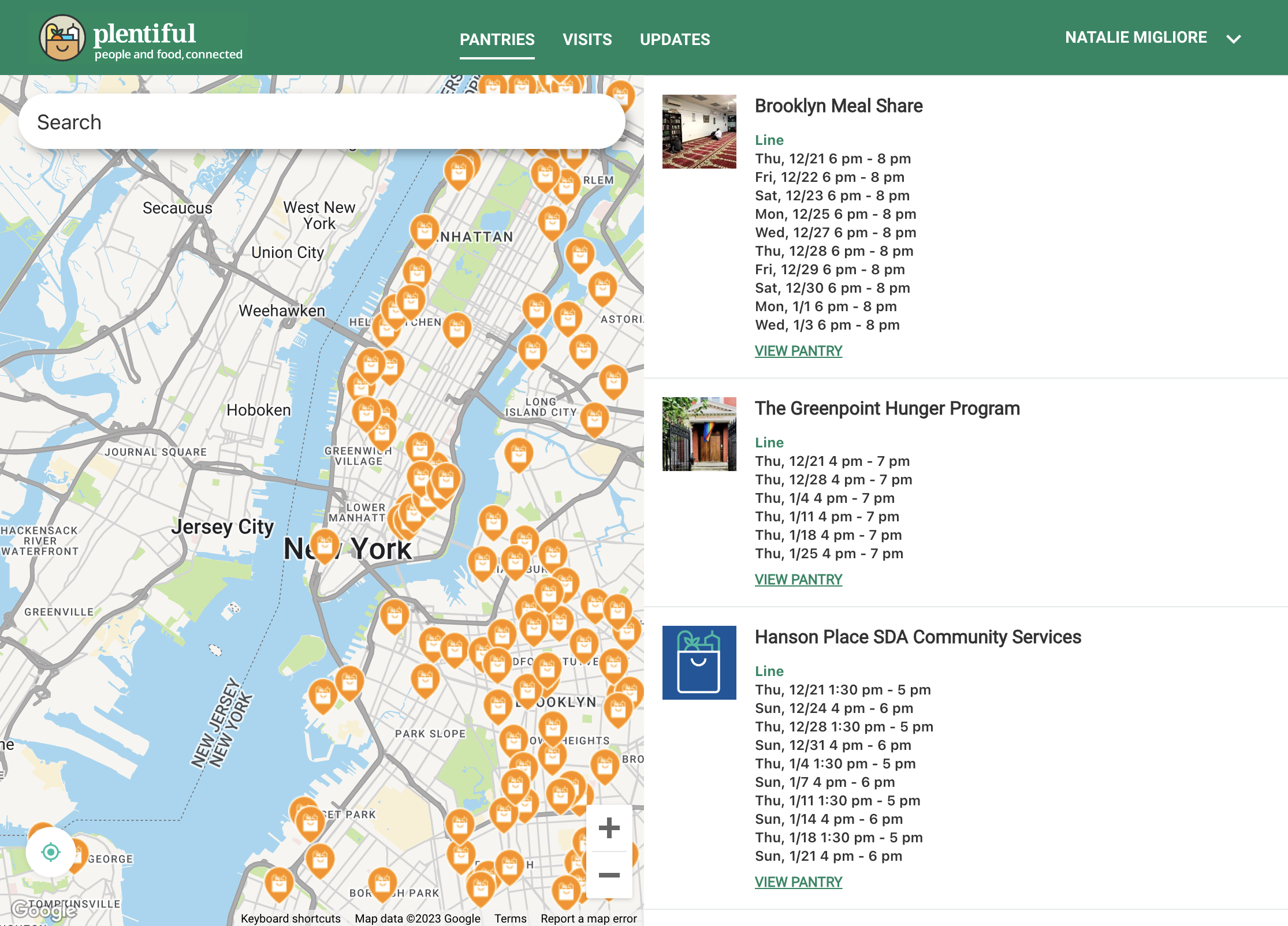Click Report a map error link
Viewport: 1288px width, 926px height.
[589, 918]
